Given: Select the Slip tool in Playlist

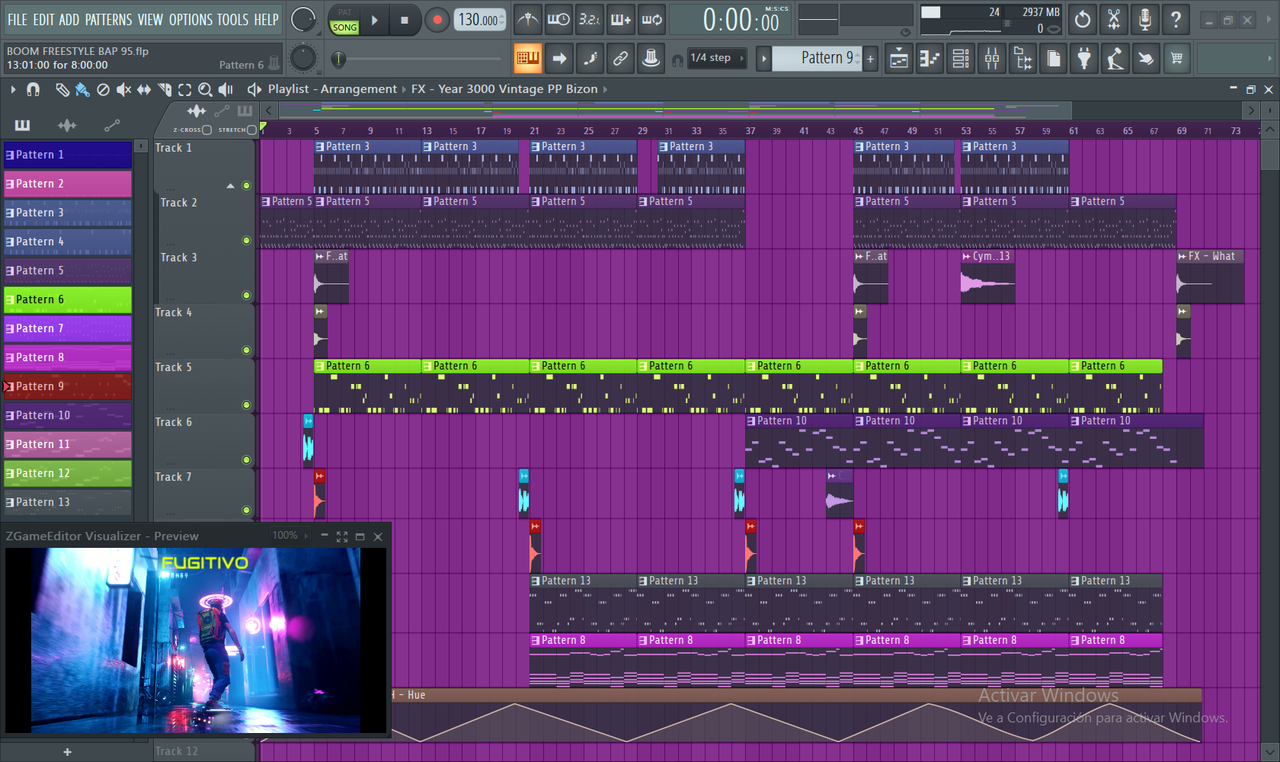Looking at the screenshot, I should [x=144, y=89].
